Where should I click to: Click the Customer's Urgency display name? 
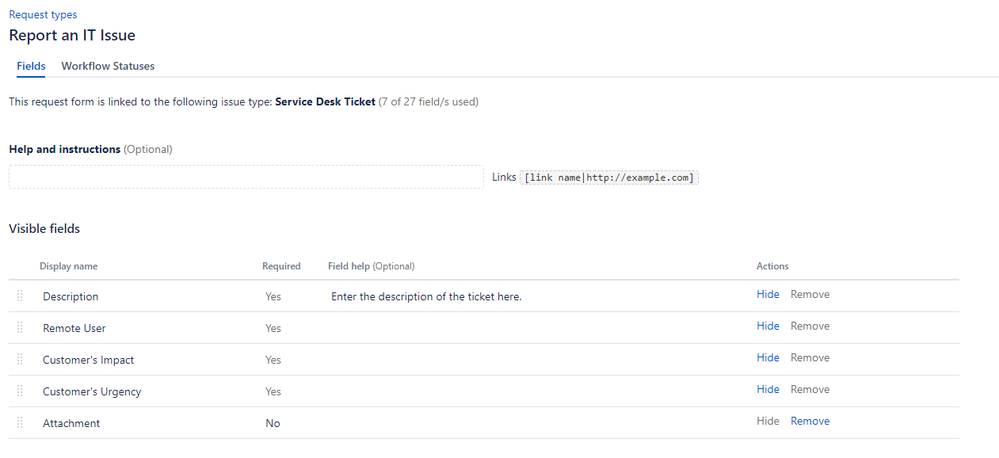tap(92, 392)
